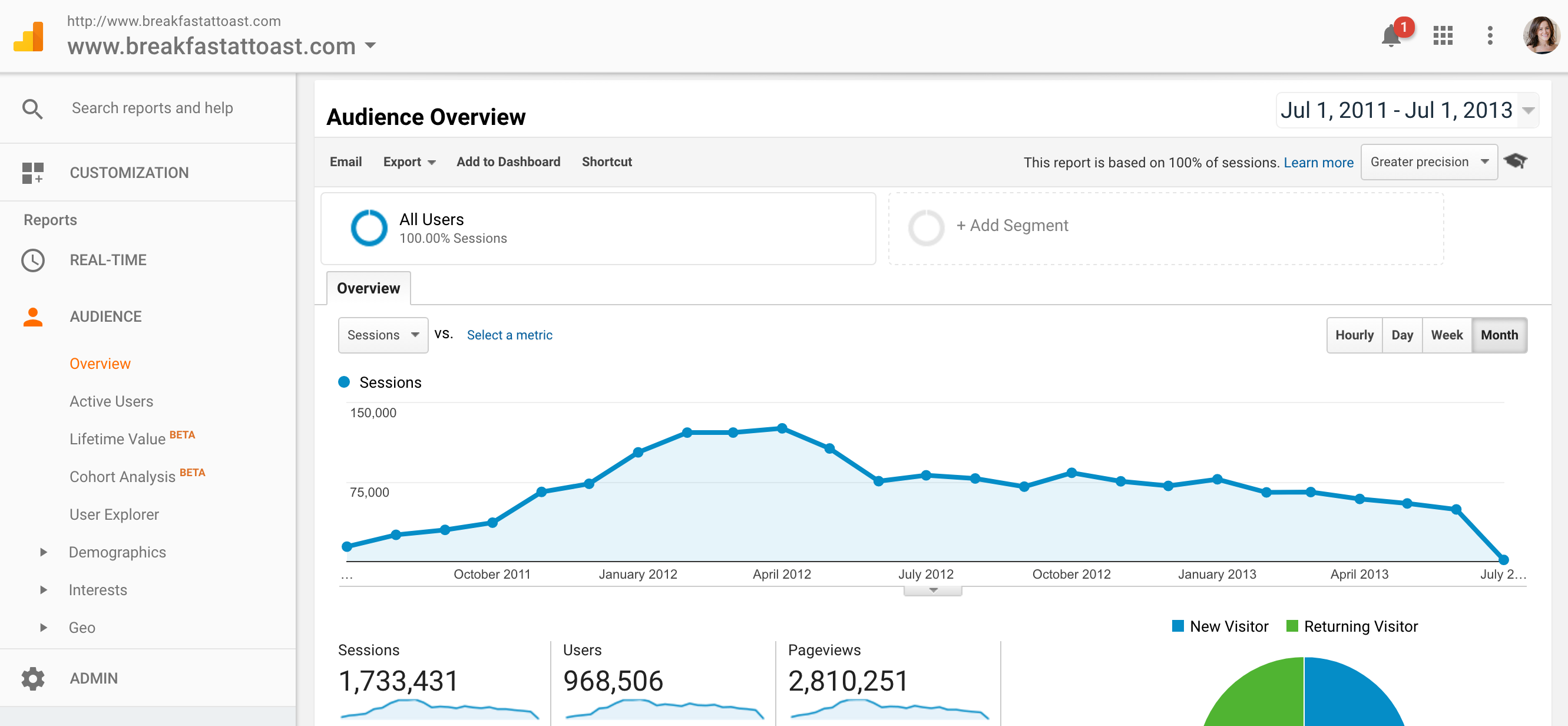Open the date range picker
This screenshot has width=1568, height=726.
tap(1407, 110)
